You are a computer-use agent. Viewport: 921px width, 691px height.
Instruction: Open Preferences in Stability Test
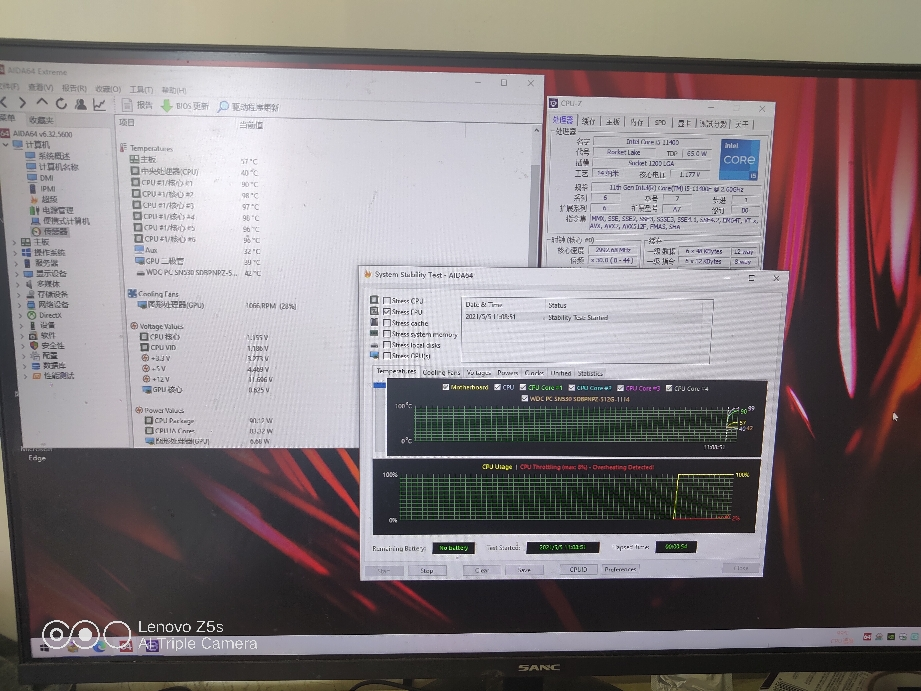[620, 569]
